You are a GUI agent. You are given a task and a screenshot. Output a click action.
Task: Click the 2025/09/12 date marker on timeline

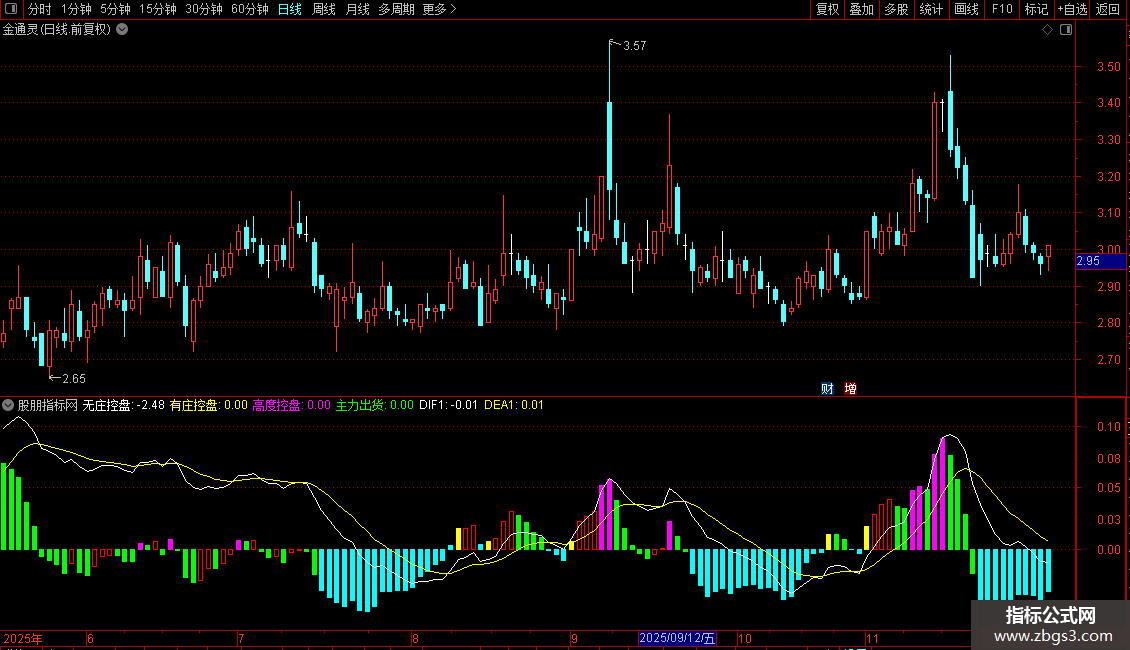(677, 638)
